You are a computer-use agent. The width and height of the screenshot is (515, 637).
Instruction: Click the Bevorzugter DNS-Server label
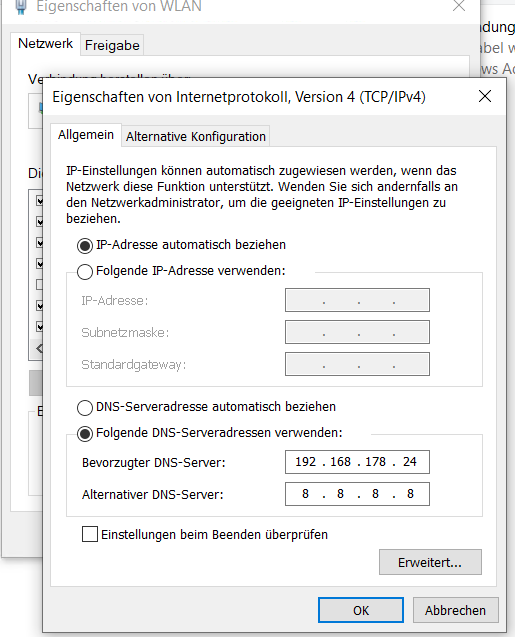pos(154,463)
